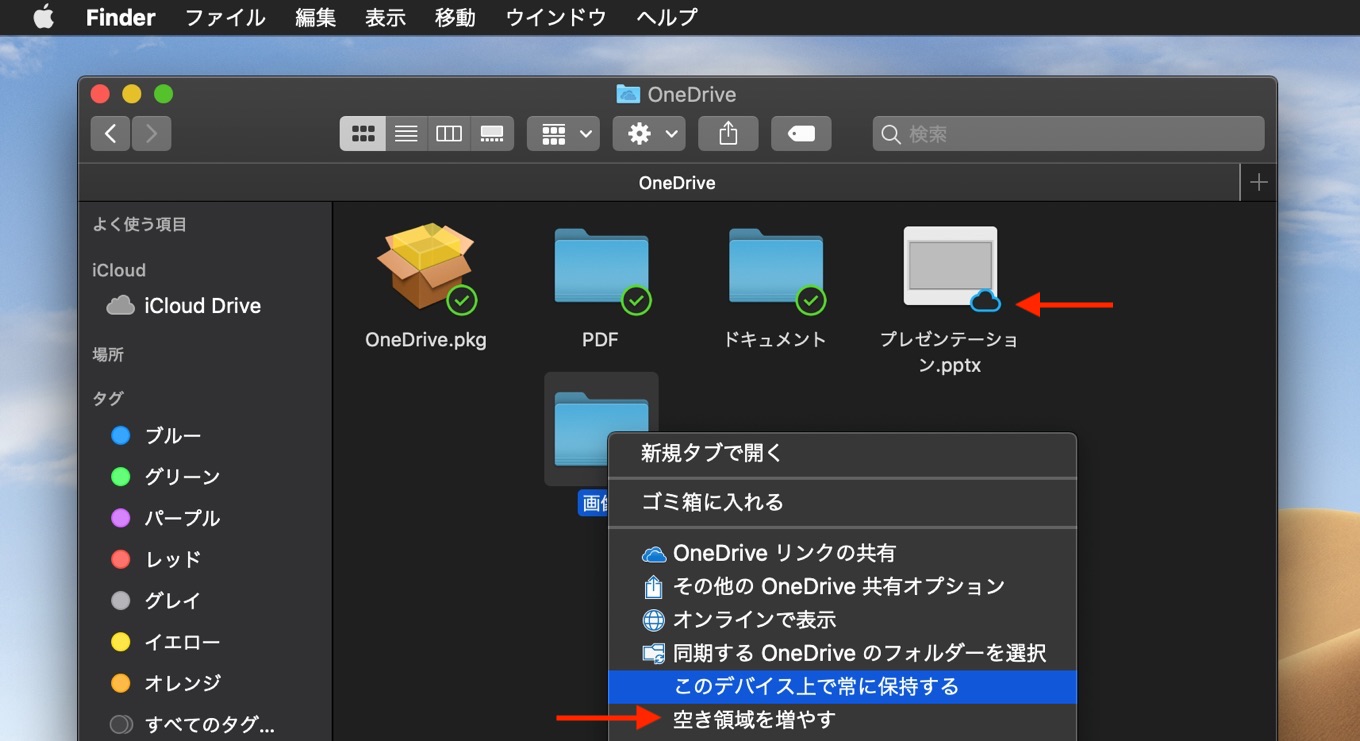The height and width of the screenshot is (741, 1360).
Task: Choose ゴミ箱に入れる from context menu
Action: click(842, 502)
